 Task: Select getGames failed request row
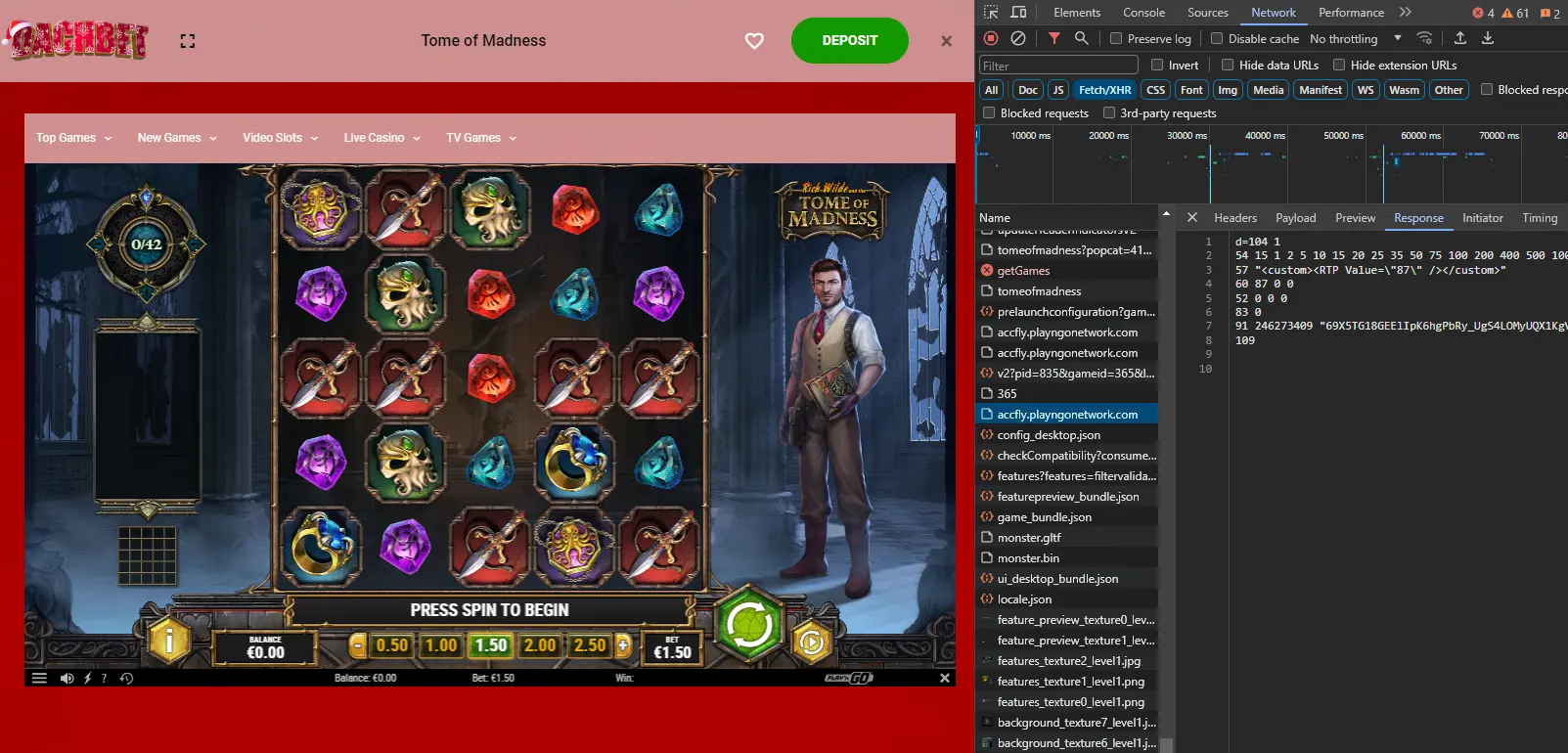click(1068, 271)
